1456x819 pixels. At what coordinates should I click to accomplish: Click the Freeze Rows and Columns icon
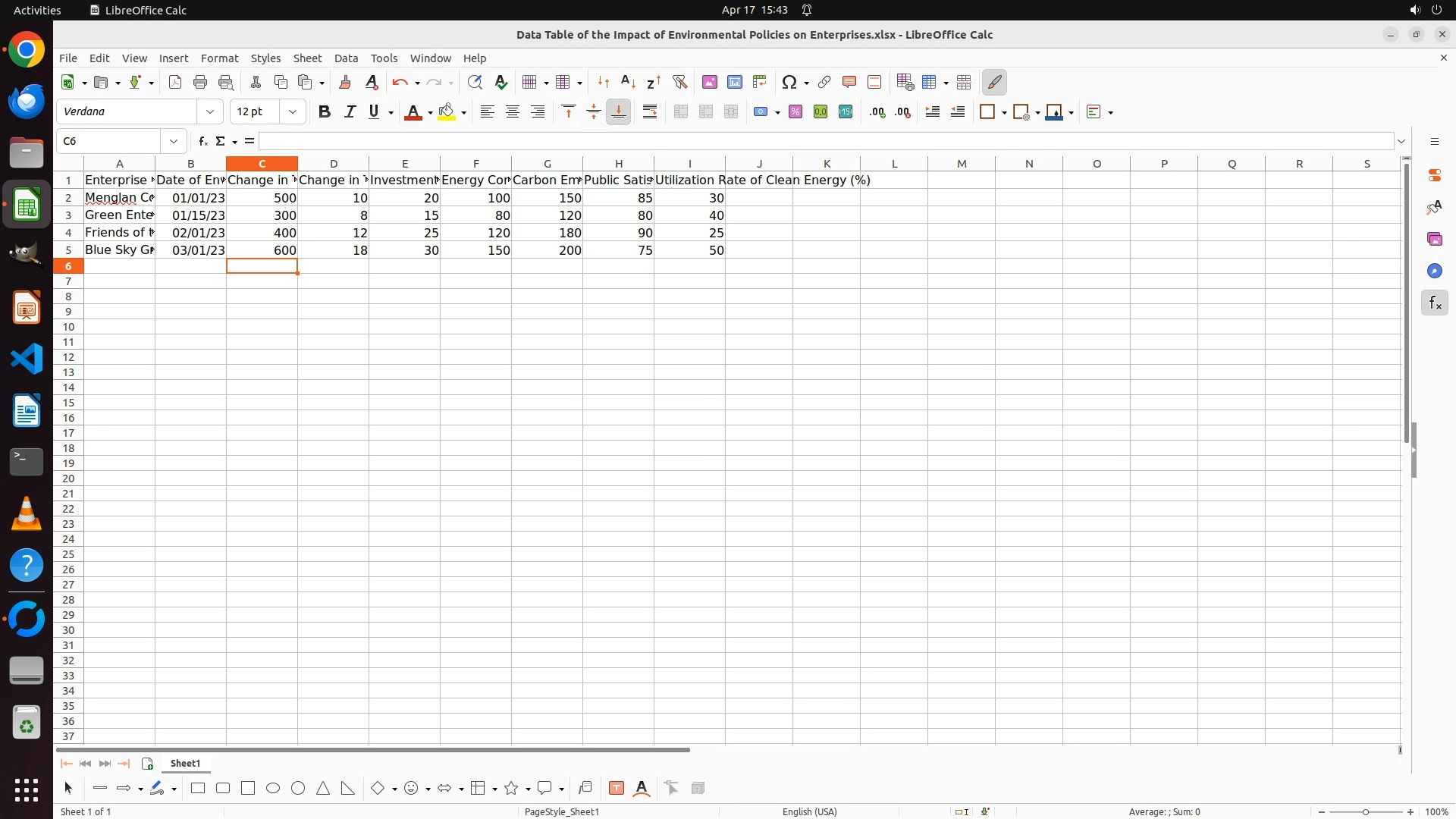929,82
